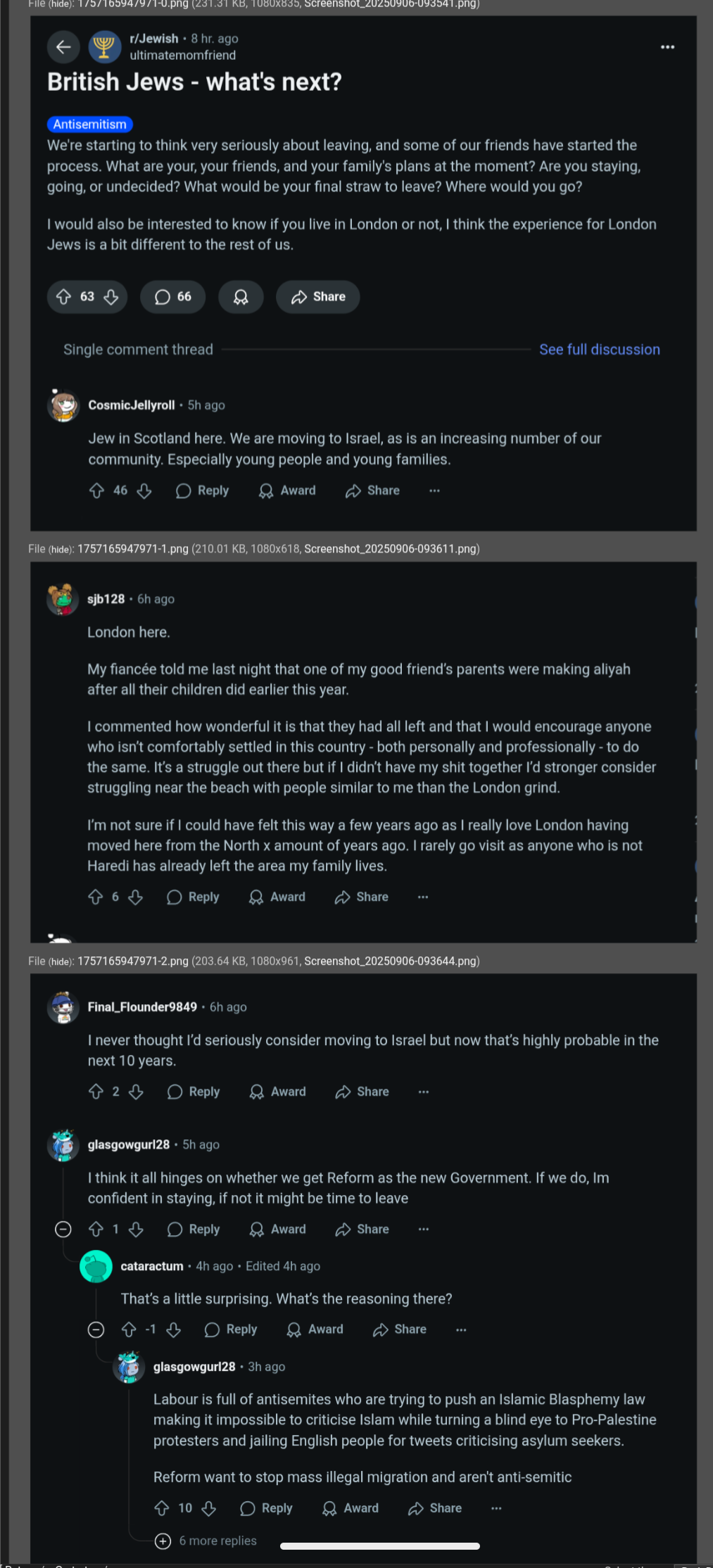
Task: Hide the 1757165947971-1.png file
Action: click(61, 549)
